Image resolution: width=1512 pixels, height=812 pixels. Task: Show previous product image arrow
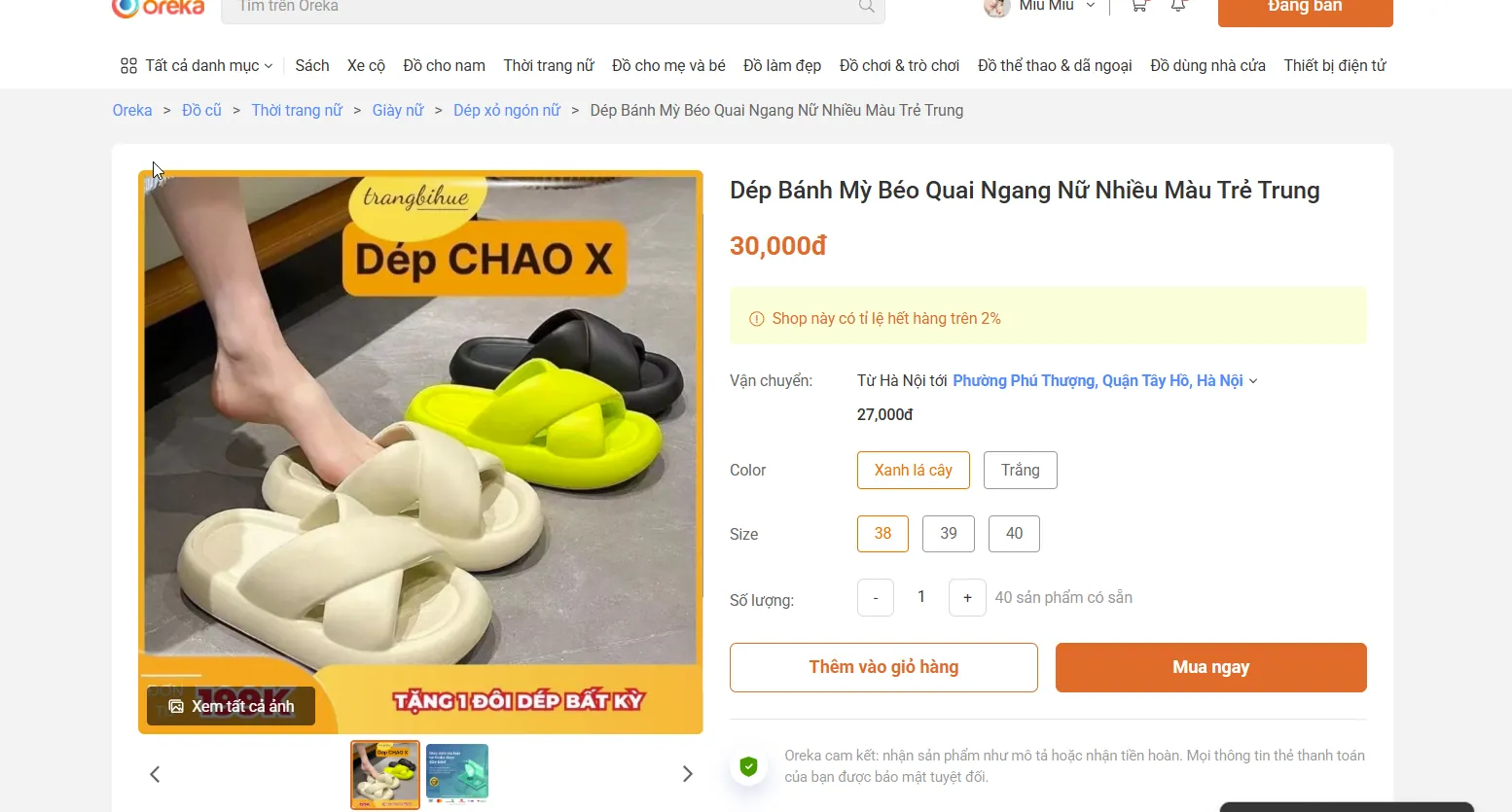tap(155, 774)
